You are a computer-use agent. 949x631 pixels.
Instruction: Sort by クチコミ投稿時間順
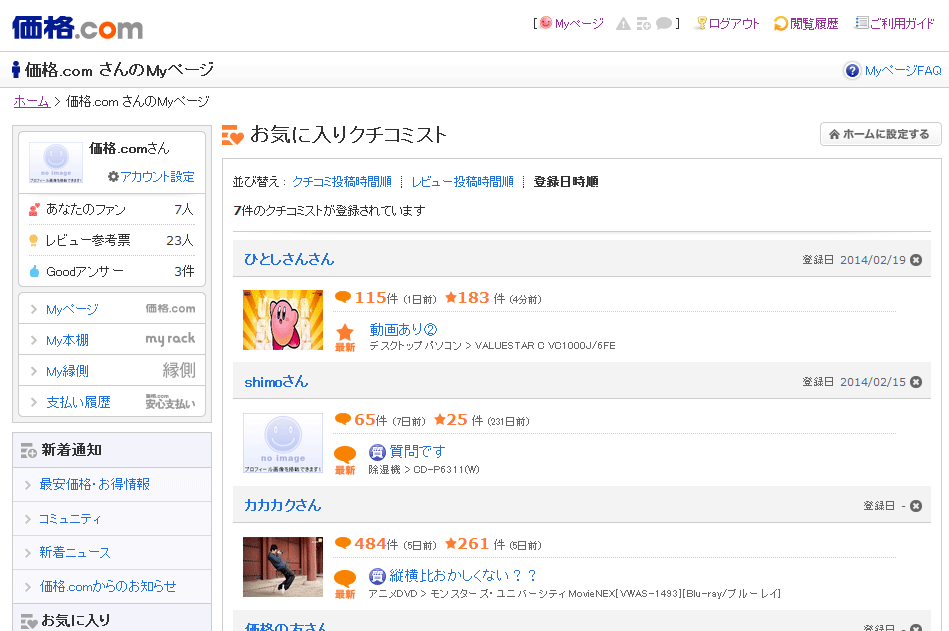(342, 181)
